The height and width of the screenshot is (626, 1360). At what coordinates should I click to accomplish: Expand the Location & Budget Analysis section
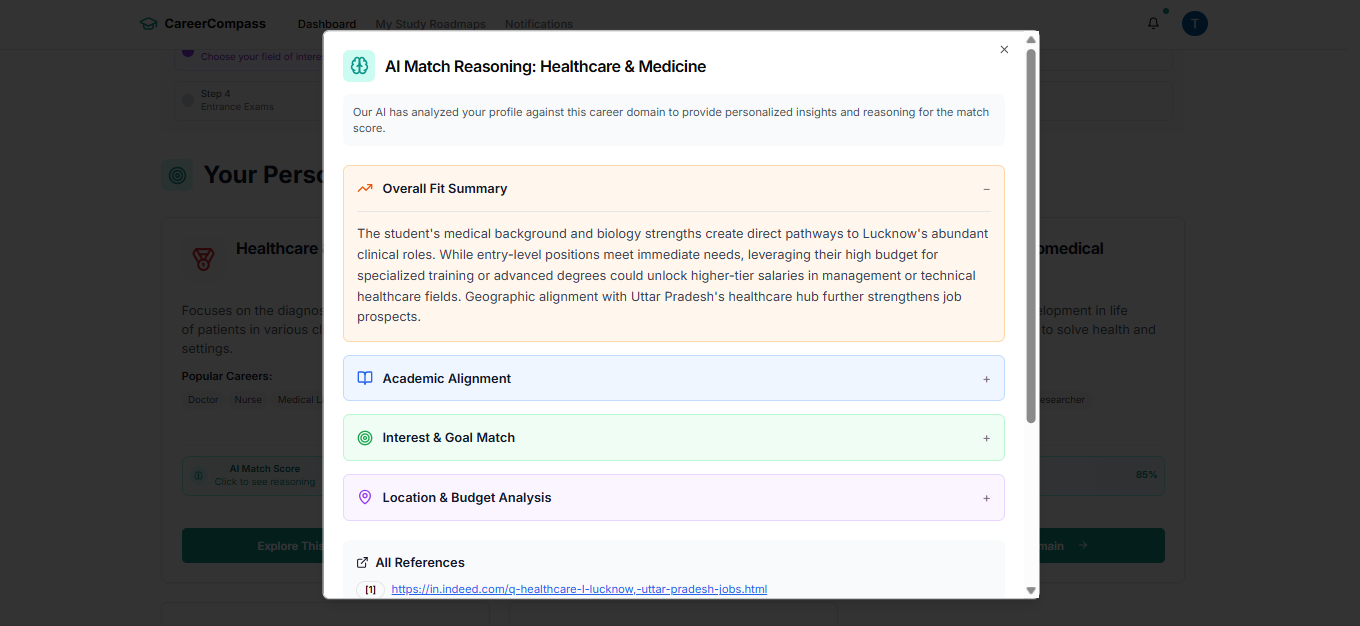point(986,498)
